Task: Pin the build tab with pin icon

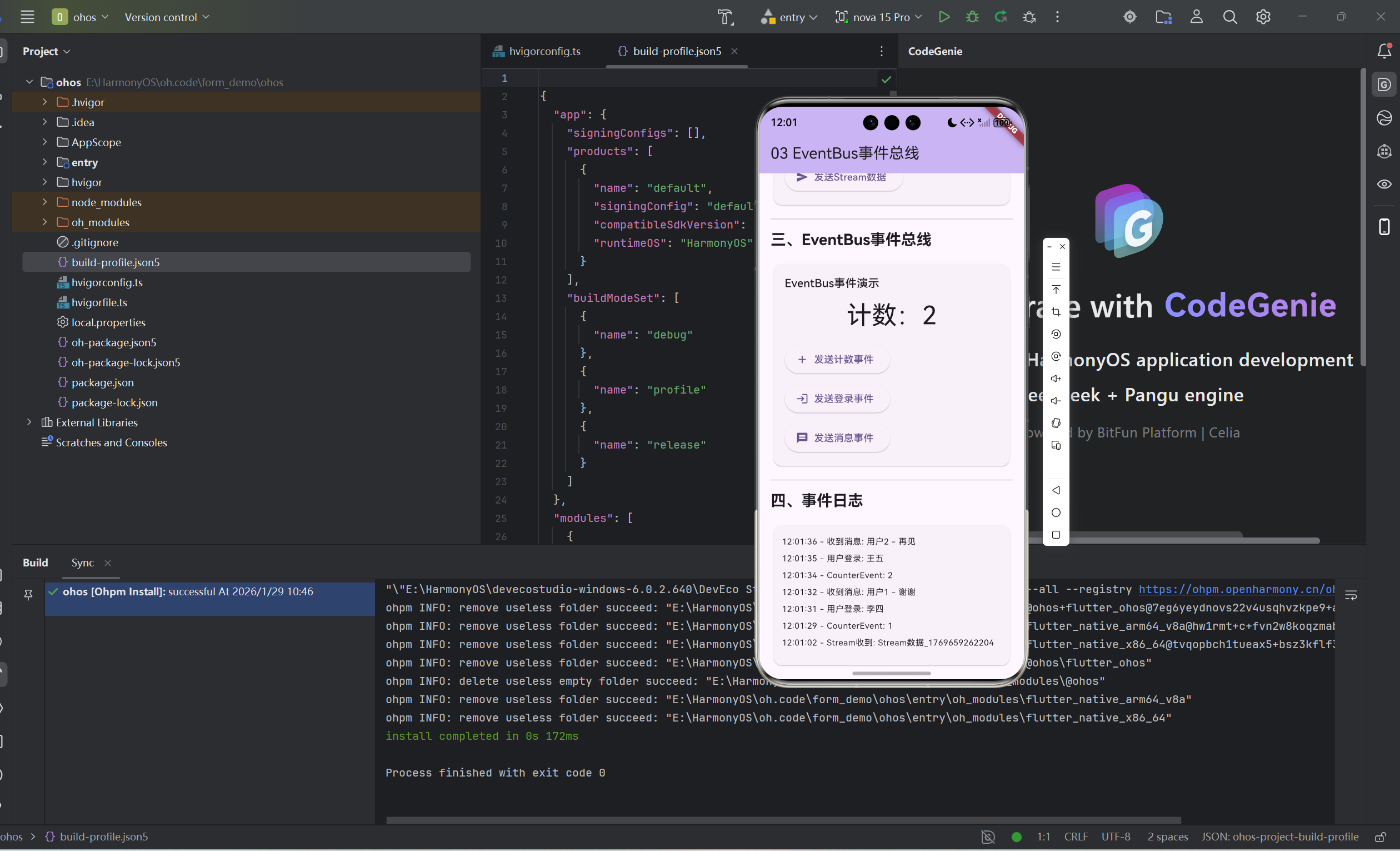Action: [28, 595]
